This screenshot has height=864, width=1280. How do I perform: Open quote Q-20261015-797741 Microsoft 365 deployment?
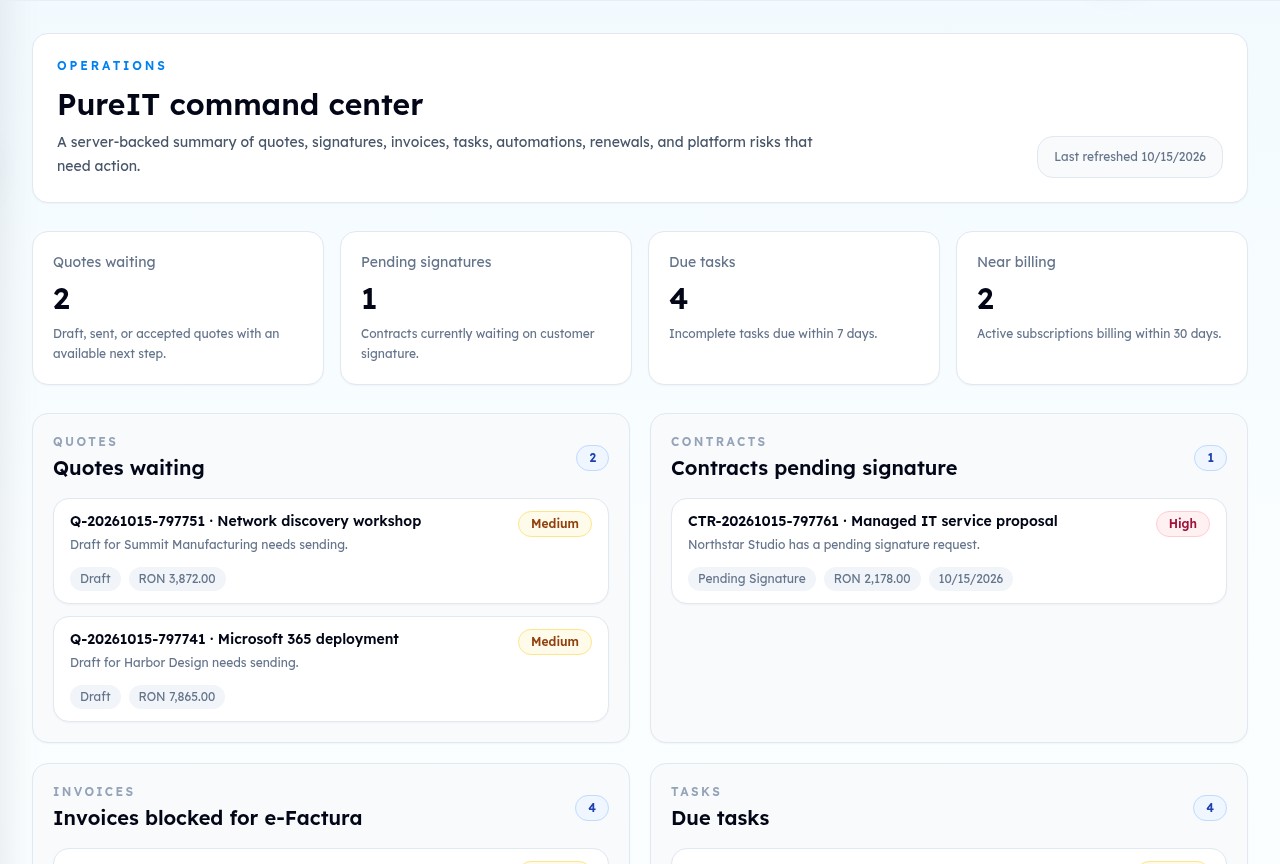coord(331,669)
